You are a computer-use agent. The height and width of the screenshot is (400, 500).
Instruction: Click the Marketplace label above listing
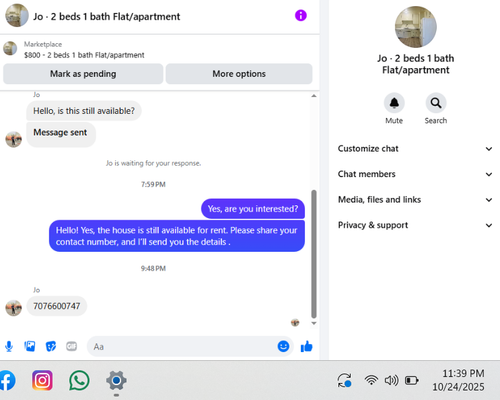coord(43,44)
